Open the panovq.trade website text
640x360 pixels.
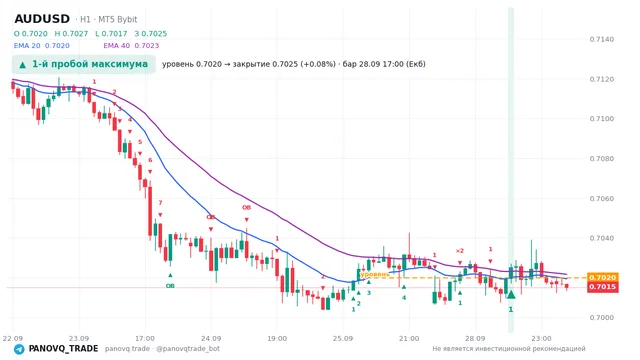click(x=127, y=349)
